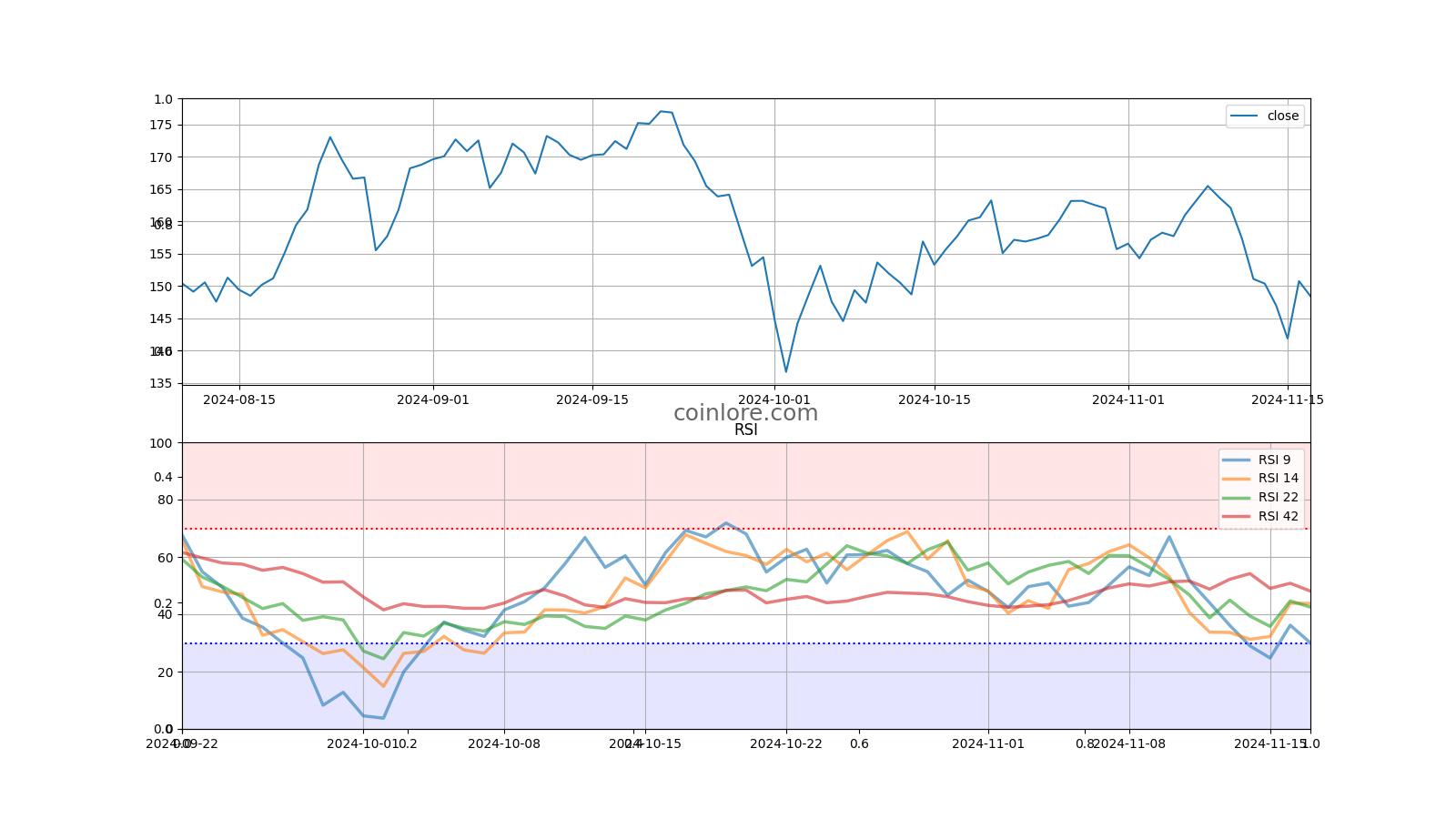Click the 150 price axis label

[x=161, y=287]
